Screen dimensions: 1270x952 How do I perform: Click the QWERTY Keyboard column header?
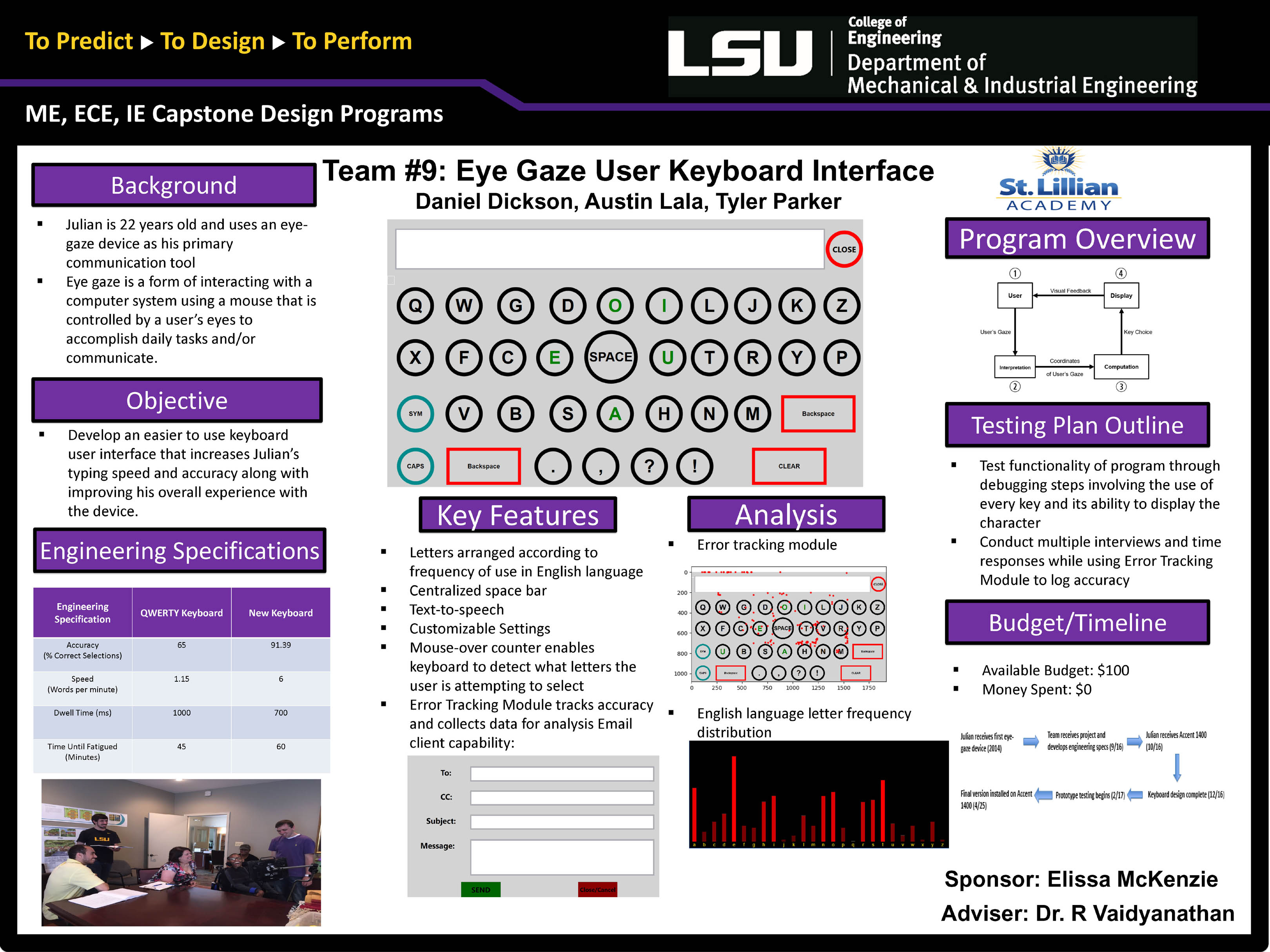pyautogui.click(x=181, y=613)
